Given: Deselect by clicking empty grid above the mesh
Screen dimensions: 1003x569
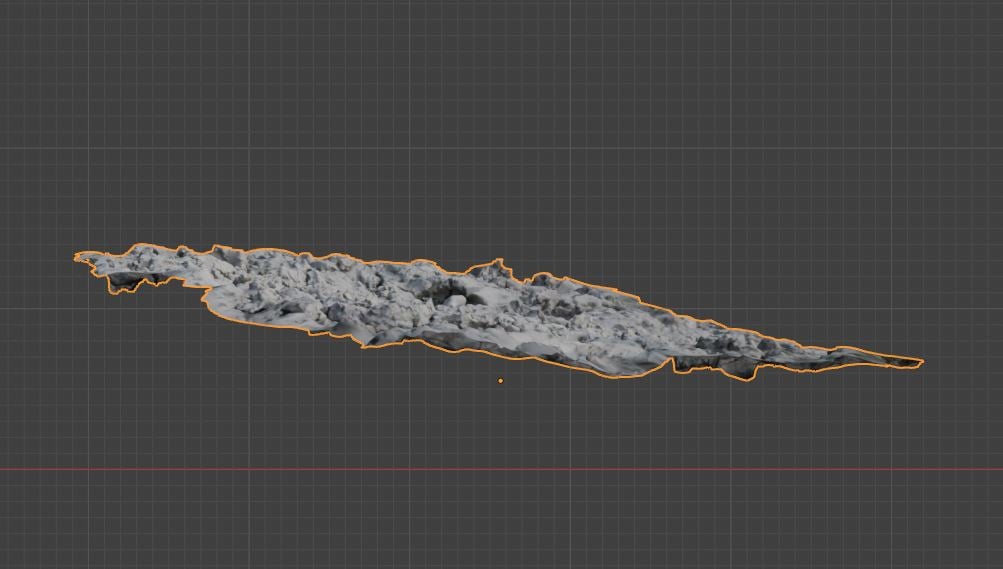Looking at the screenshot, I should pyautogui.click(x=500, y=120).
